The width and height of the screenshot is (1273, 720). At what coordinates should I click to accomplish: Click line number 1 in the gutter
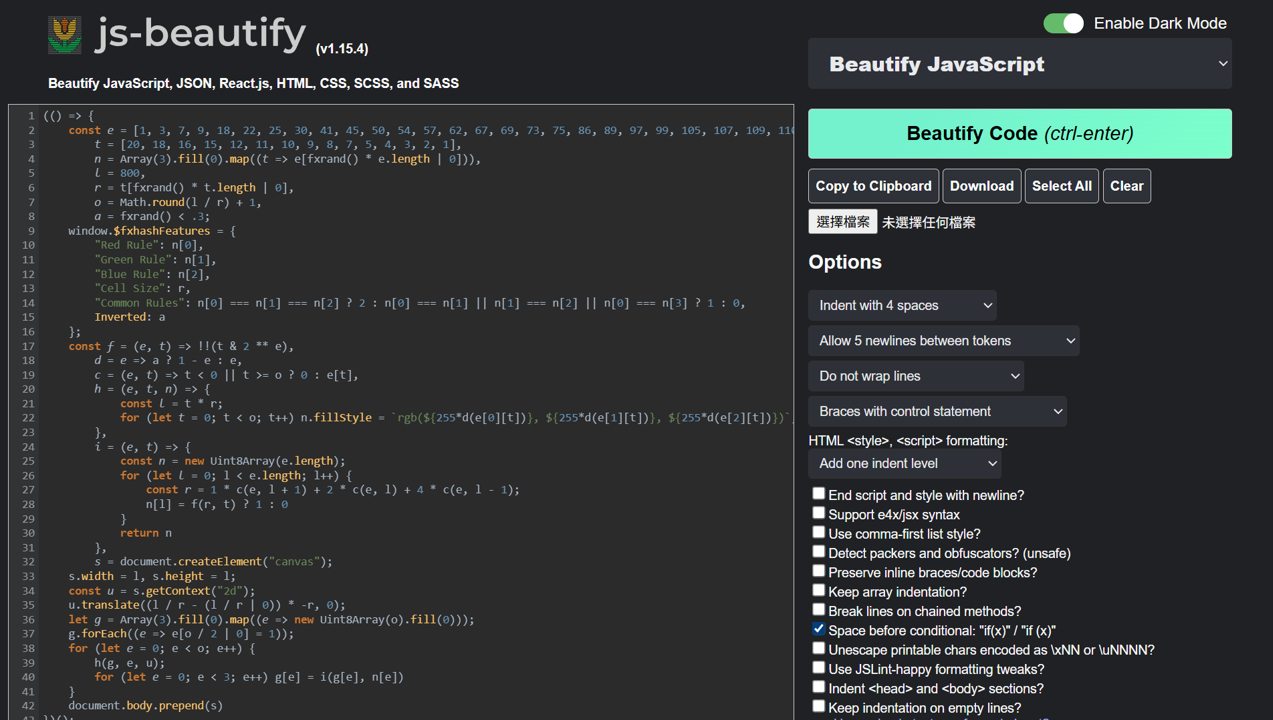click(31, 116)
